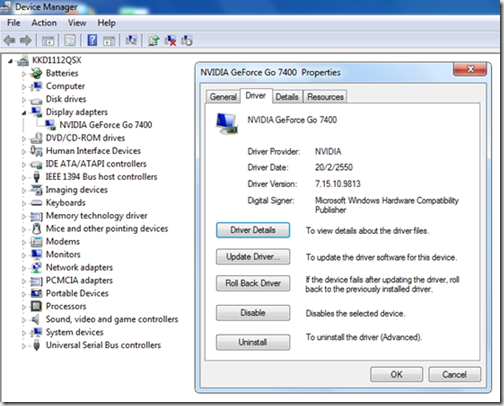Select the IEEE 1394 Bus host controllers icon
The image size is (504, 406).
click(36, 177)
